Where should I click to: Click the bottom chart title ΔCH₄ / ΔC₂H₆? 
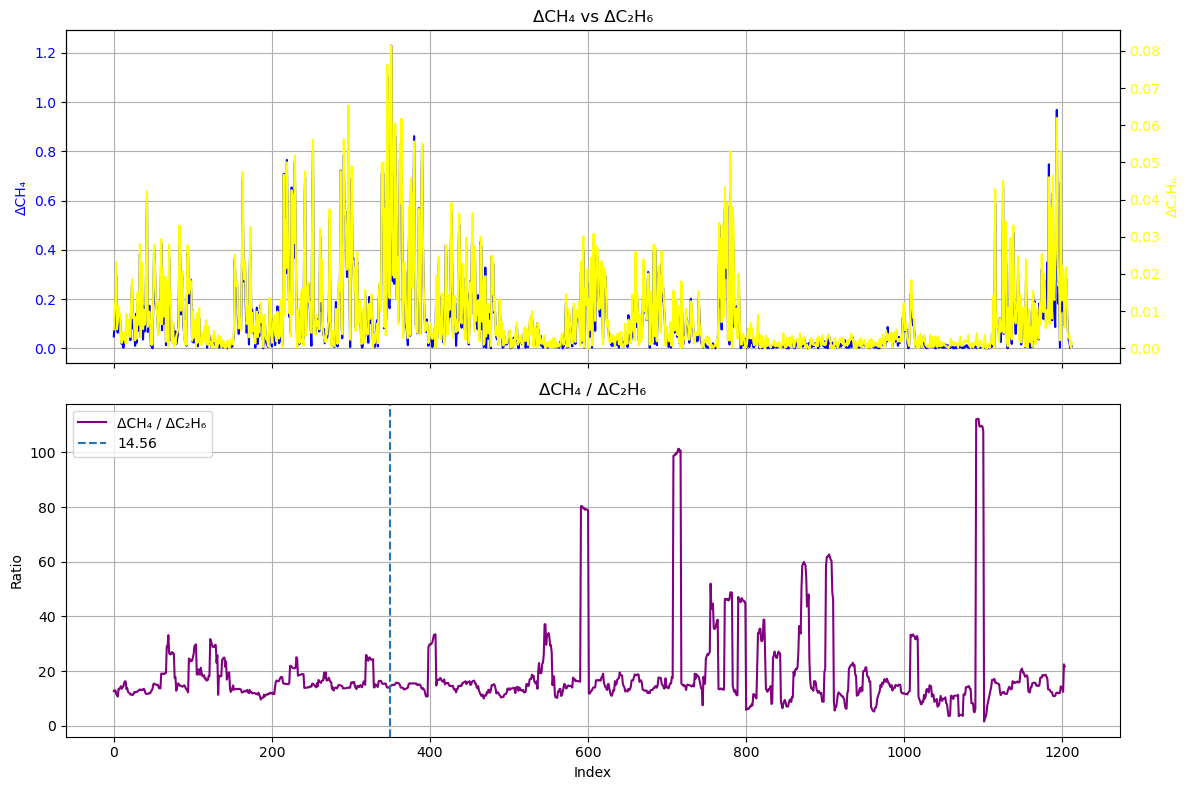click(593, 390)
